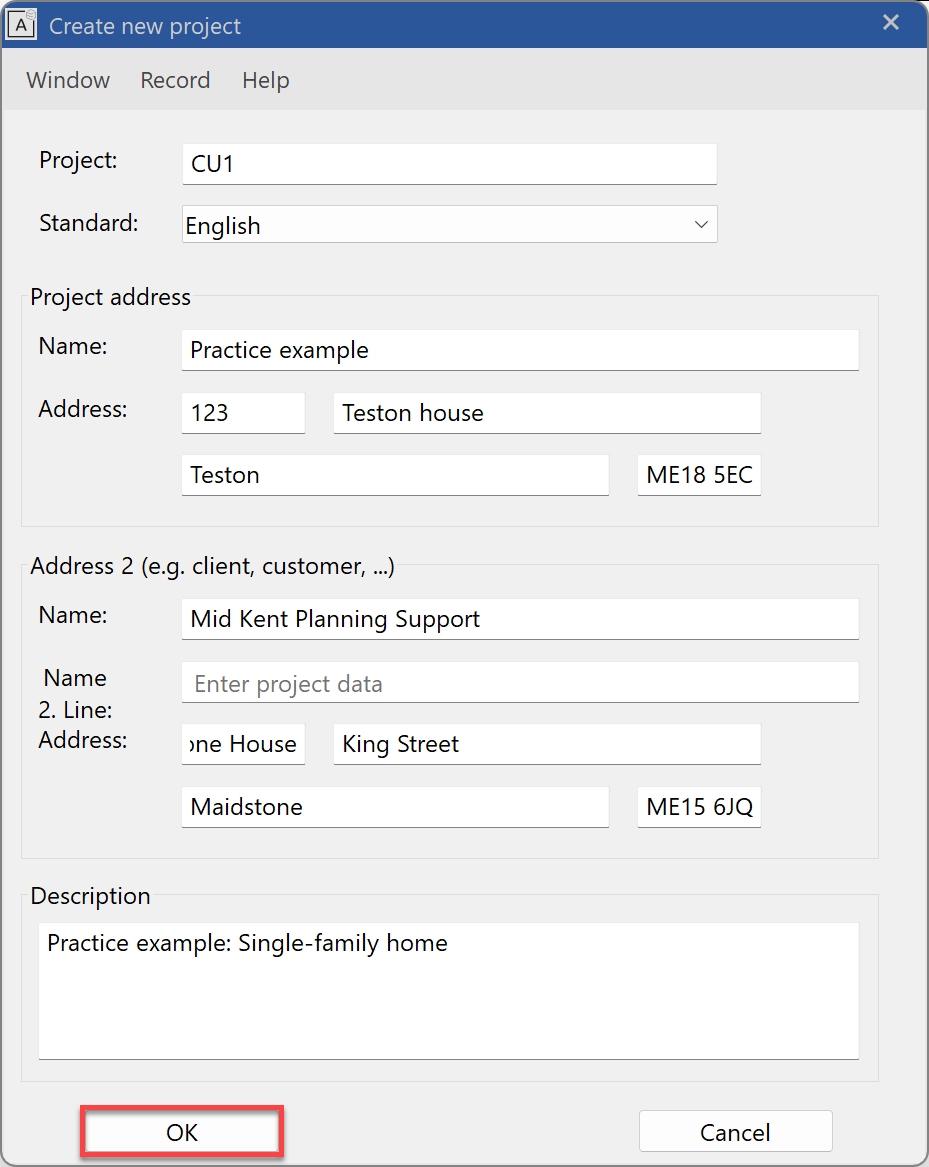Click the street field containing Teston house

click(x=546, y=412)
